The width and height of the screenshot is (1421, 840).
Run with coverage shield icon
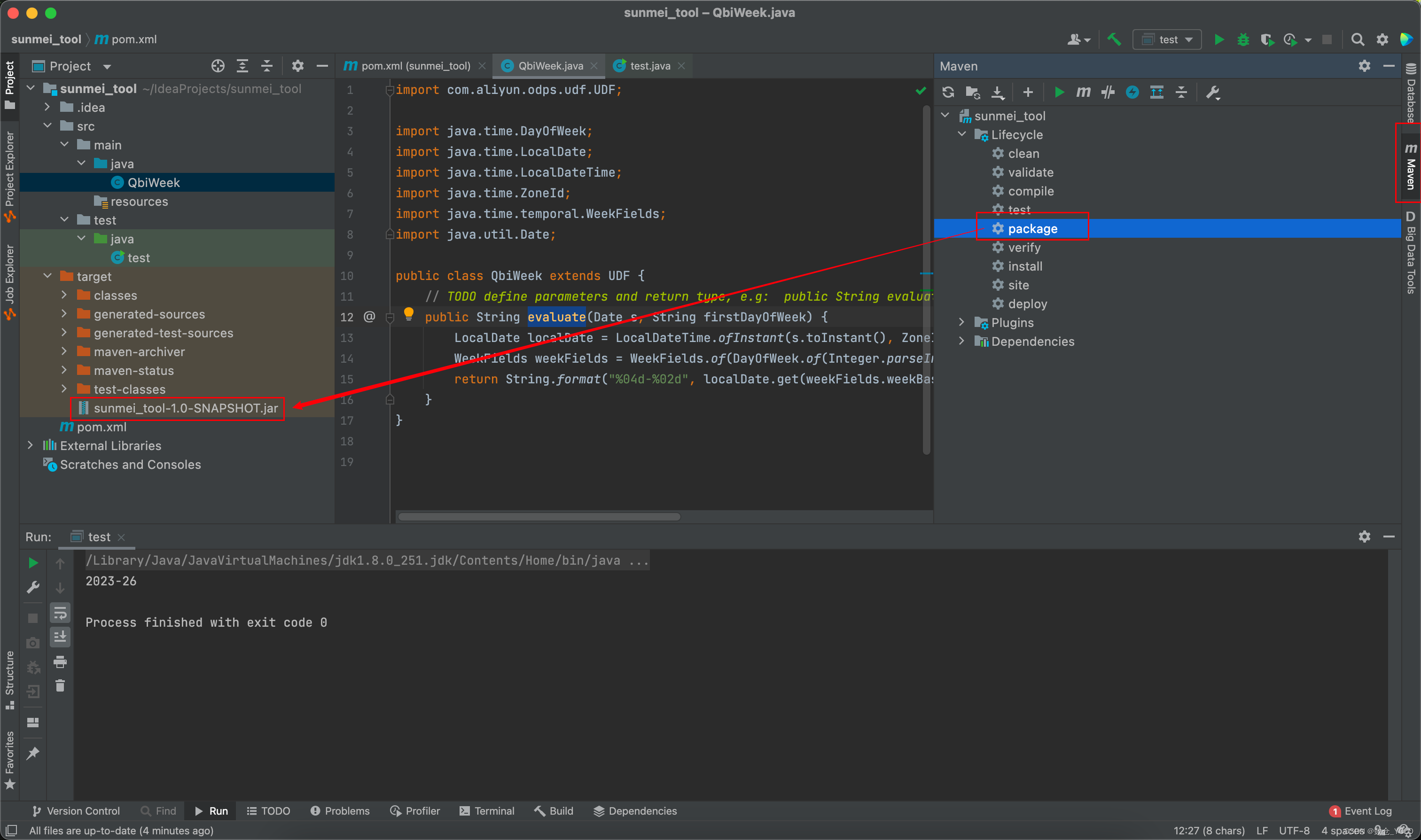pyautogui.click(x=1267, y=39)
